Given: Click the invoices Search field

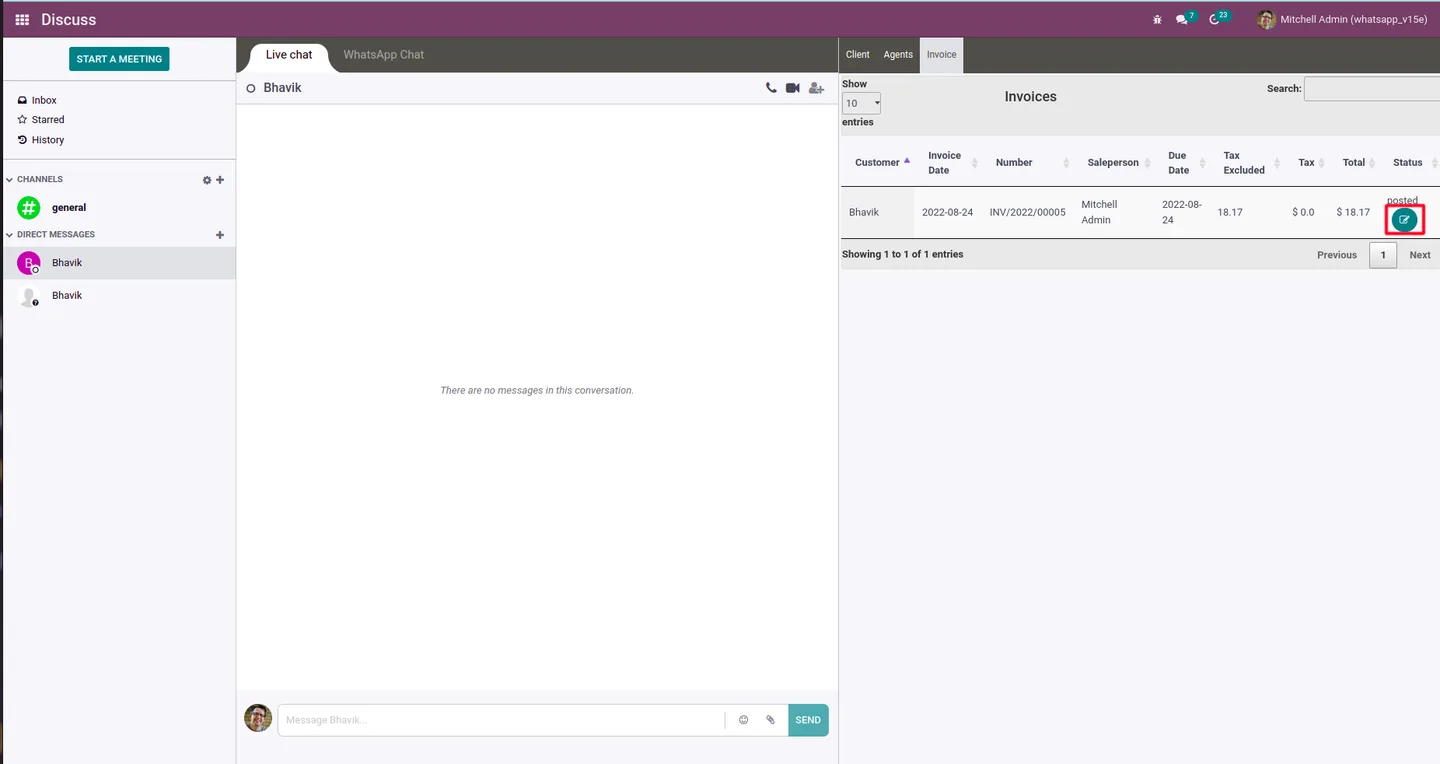Looking at the screenshot, I should coord(1372,89).
